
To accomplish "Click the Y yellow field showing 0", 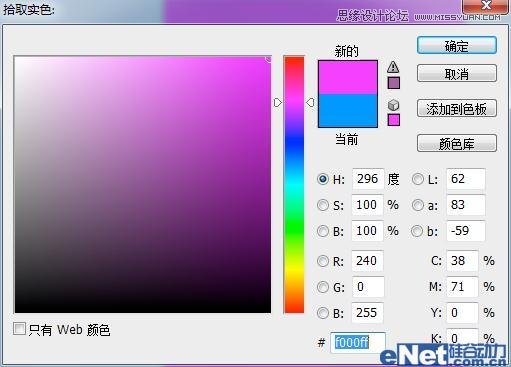I will point(462,313).
